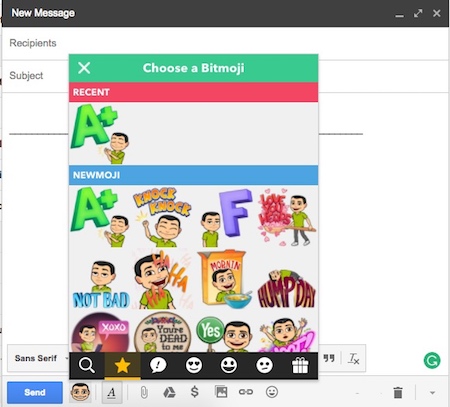Send money with the dollar sign icon
The width and height of the screenshot is (450, 407).
click(195, 392)
